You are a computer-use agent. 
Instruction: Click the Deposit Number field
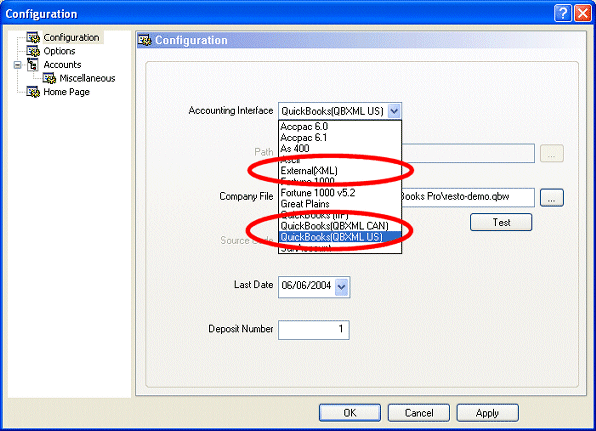314,330
